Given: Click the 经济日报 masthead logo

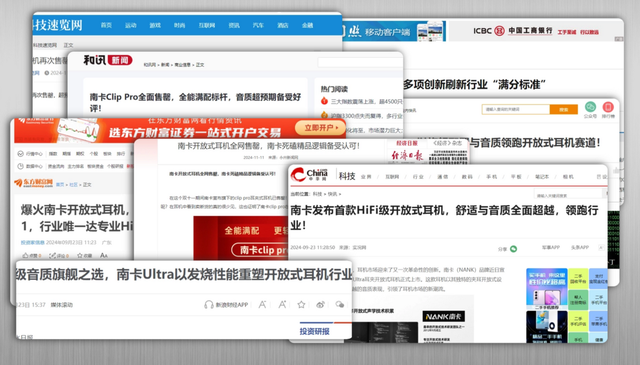Looking at the screenshot, I should point(407,156).
